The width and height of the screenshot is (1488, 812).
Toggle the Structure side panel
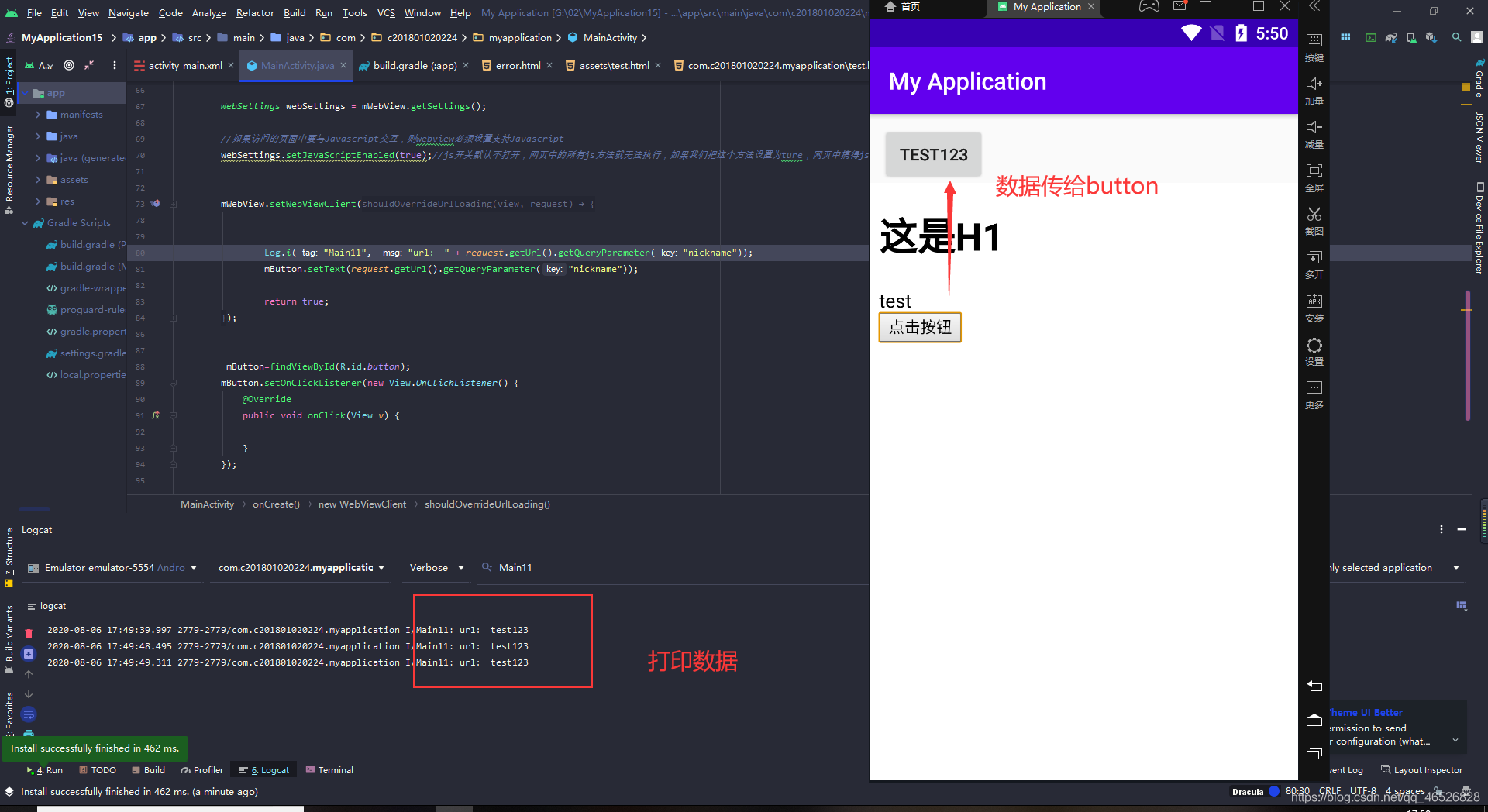point(9,556)
